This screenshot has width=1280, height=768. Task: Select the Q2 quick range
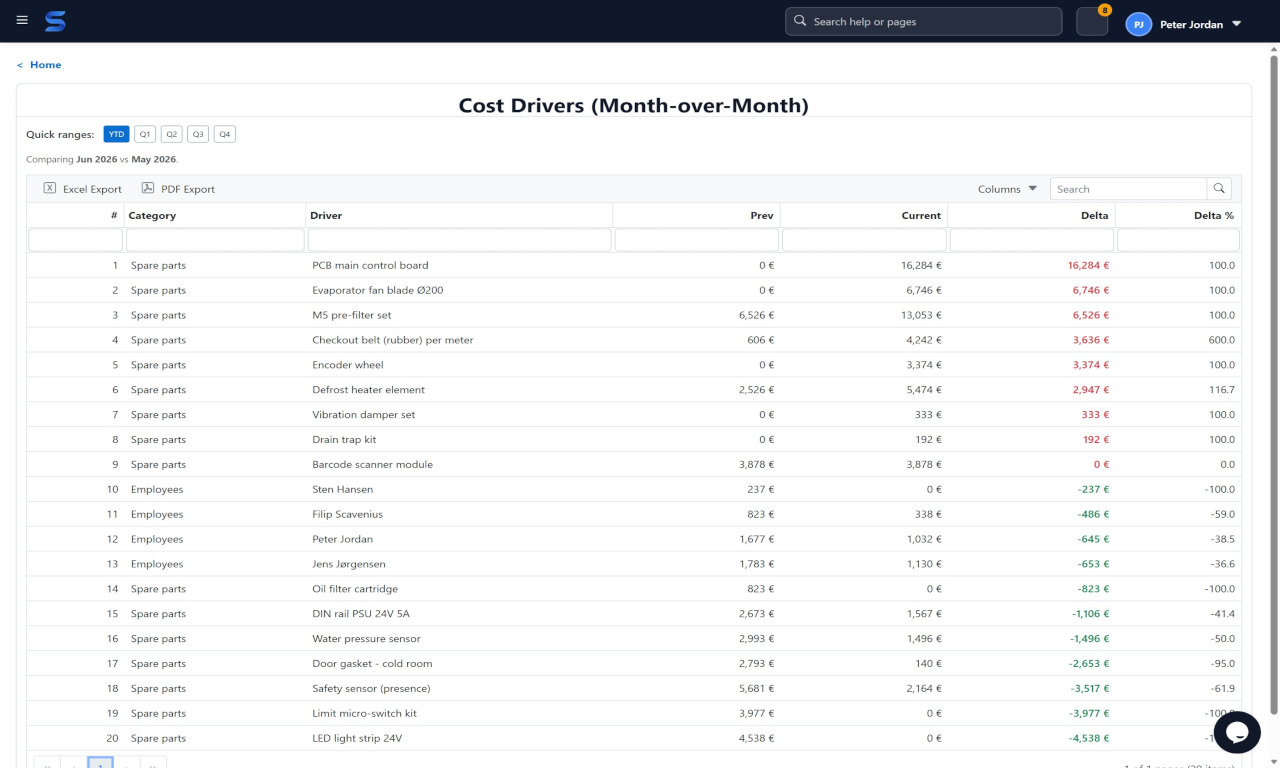pyautogui.click(x=172, y=134)
